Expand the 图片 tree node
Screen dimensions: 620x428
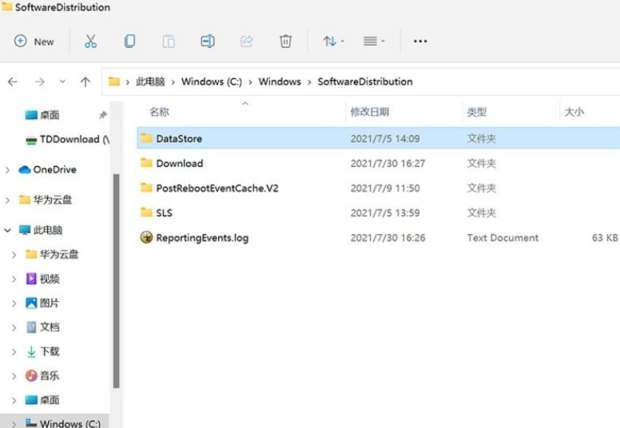pyautogui.click(x=14, y=303)
